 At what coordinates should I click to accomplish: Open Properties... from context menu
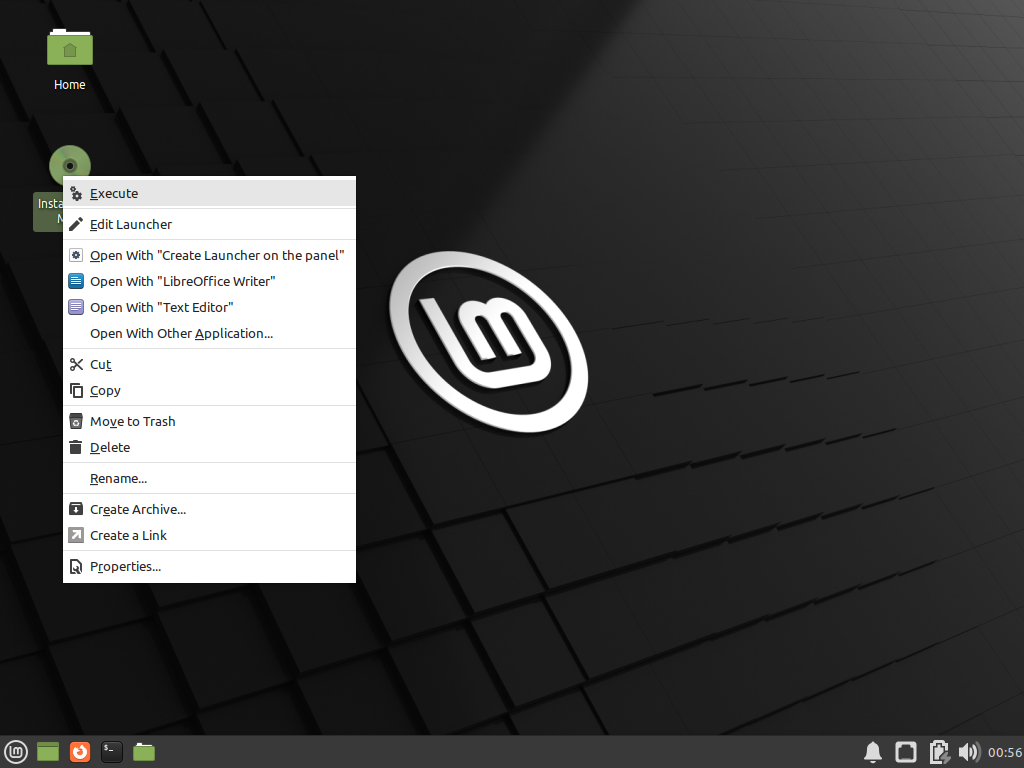pos(209,566)
